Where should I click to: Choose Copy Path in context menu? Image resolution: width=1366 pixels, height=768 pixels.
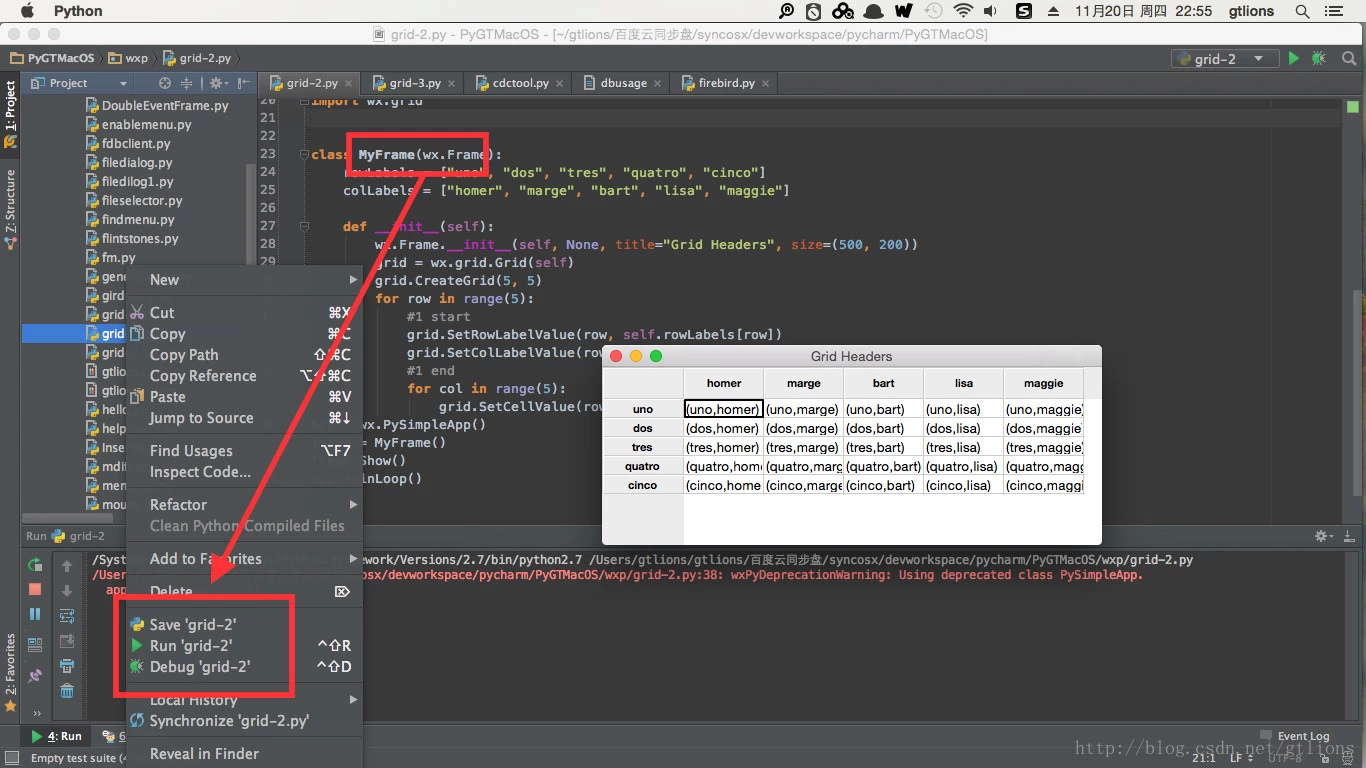[242, 355]
